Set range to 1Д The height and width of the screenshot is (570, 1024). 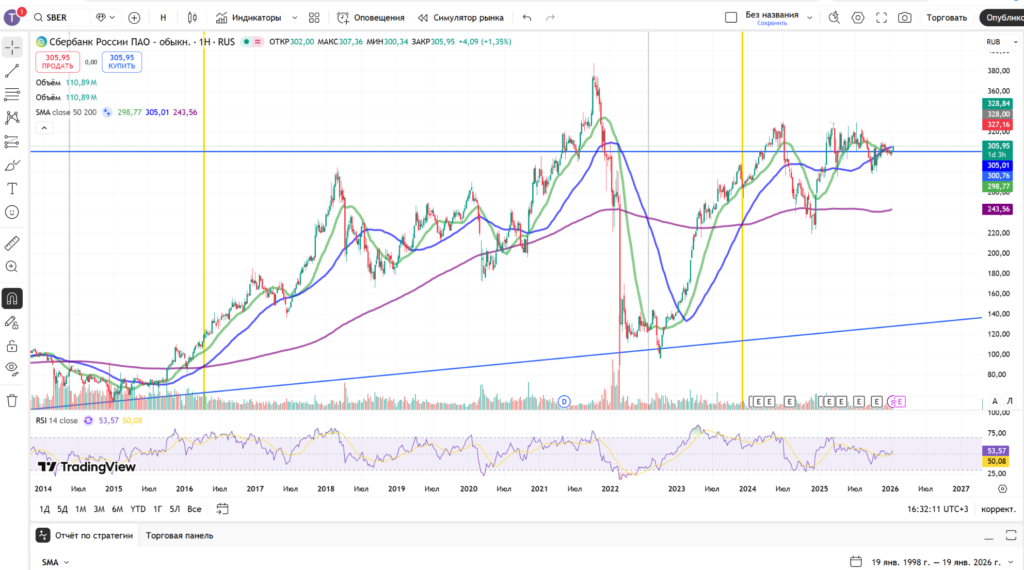(x=44, y=509)
